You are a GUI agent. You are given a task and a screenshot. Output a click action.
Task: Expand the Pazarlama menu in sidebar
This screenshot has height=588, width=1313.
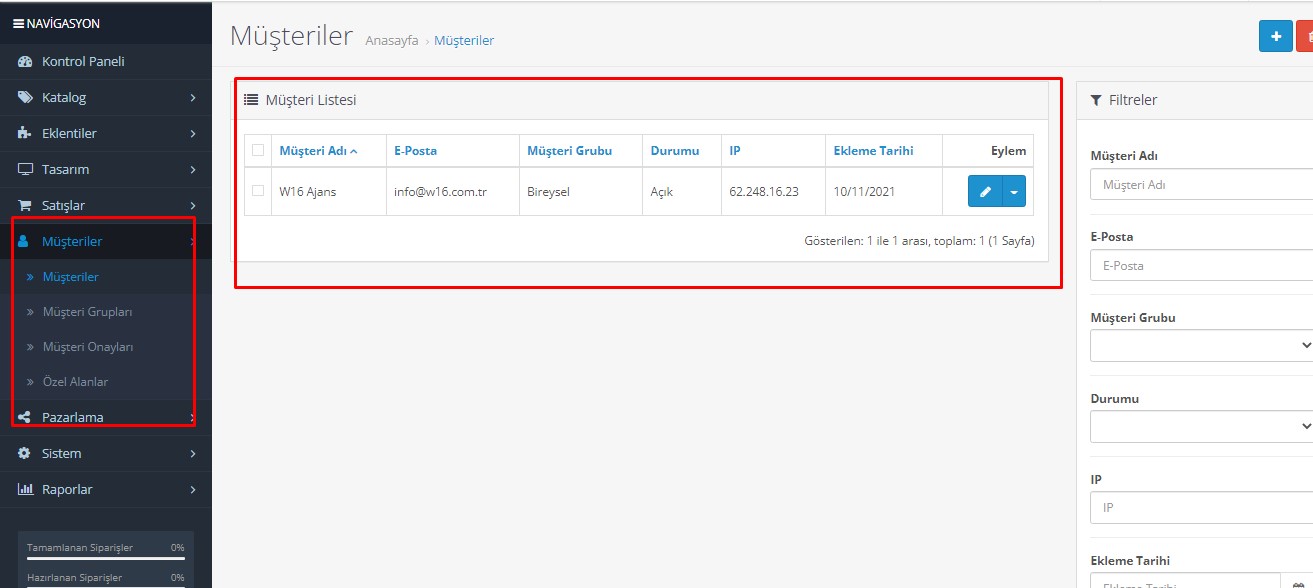(72, 418)
